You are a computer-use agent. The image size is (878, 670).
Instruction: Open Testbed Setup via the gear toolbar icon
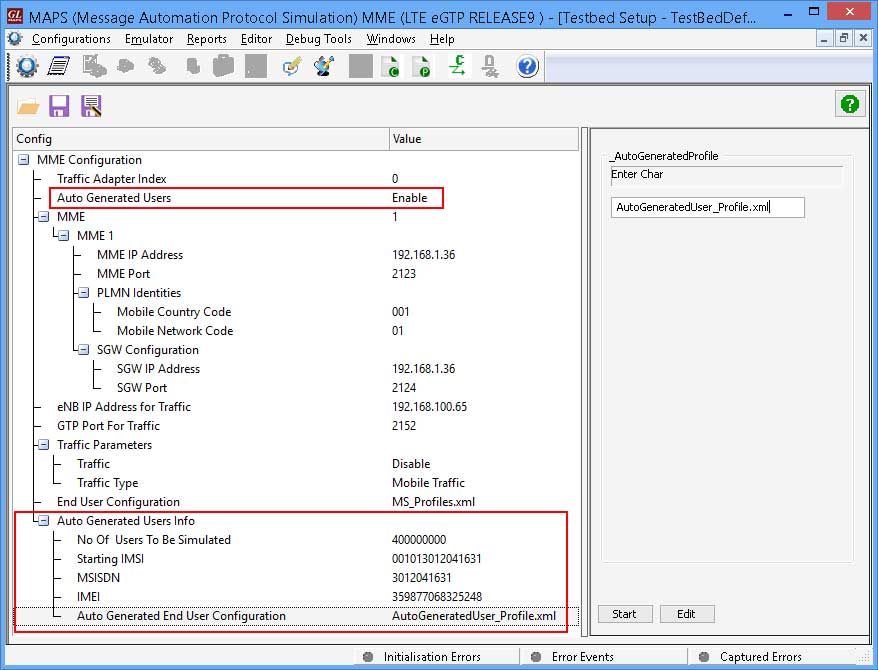pyautogui.click(x=27, y=66)
